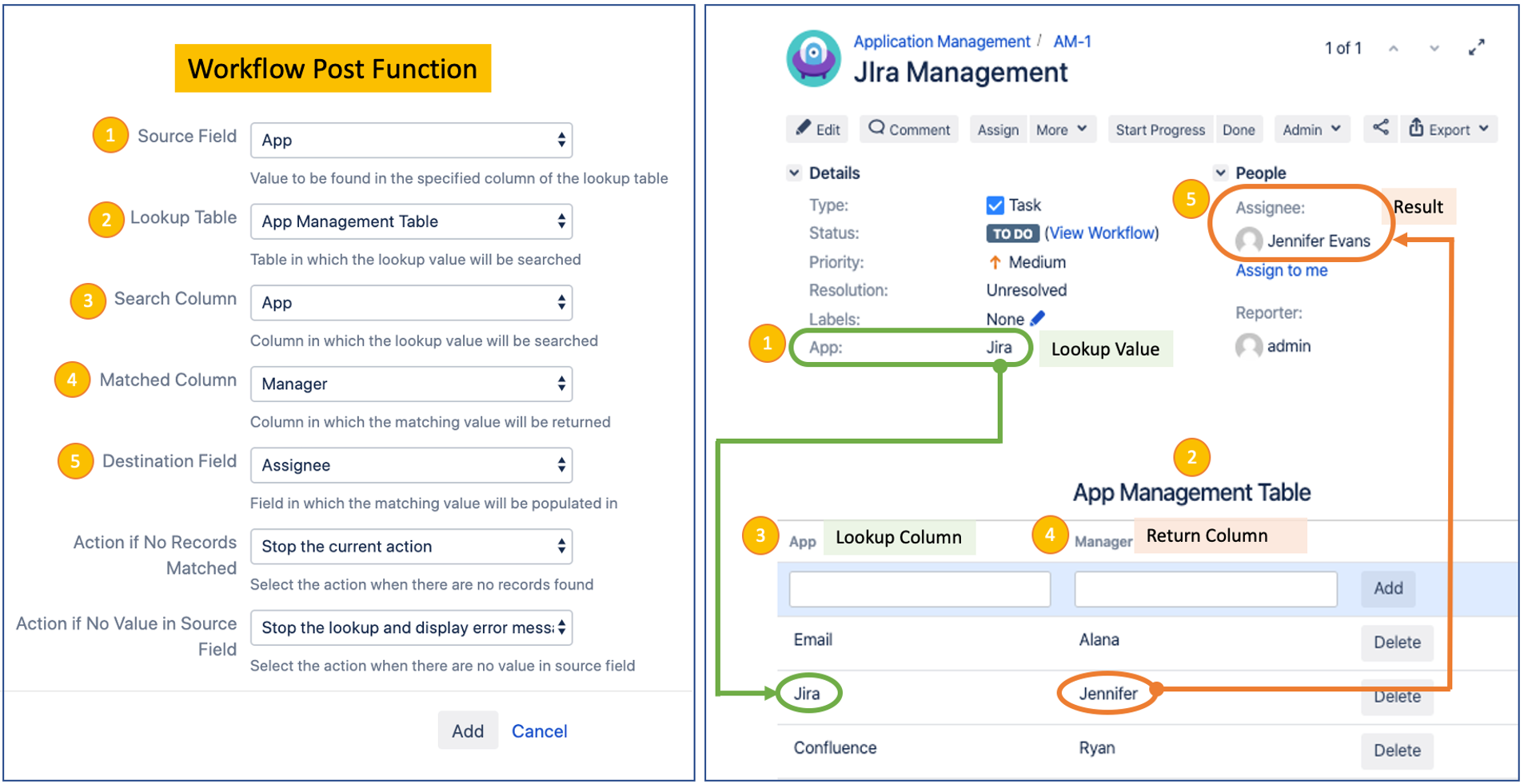This screenshot has width=1524, height=784.
Task: Collapse the Details section
Action: (x=794, y=173)
